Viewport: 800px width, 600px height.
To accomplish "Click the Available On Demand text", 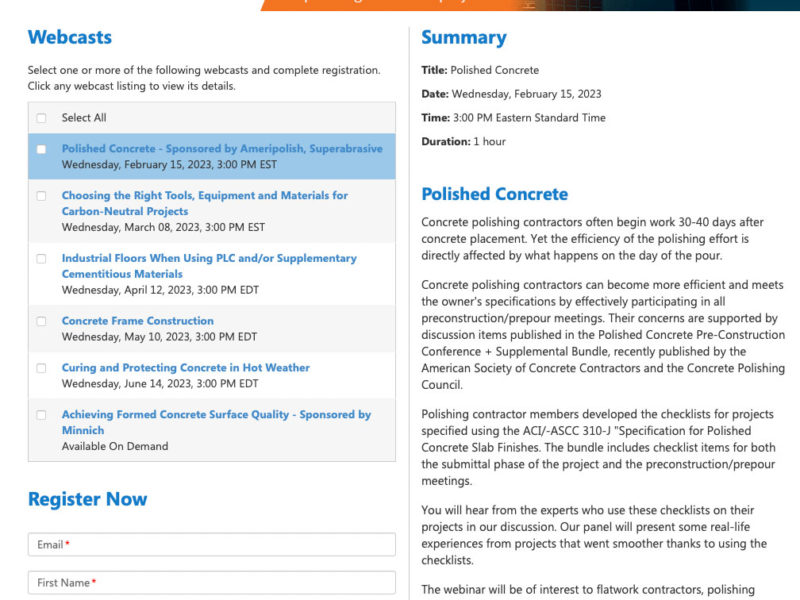I will (x=114, y=446).
